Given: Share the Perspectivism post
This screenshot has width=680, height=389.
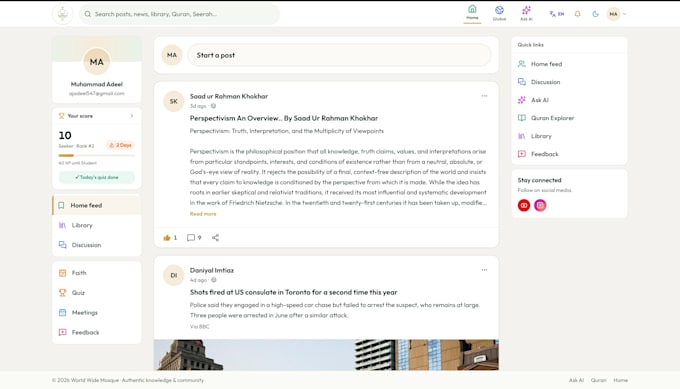Looking at the screenshot, I should [215, 238].
